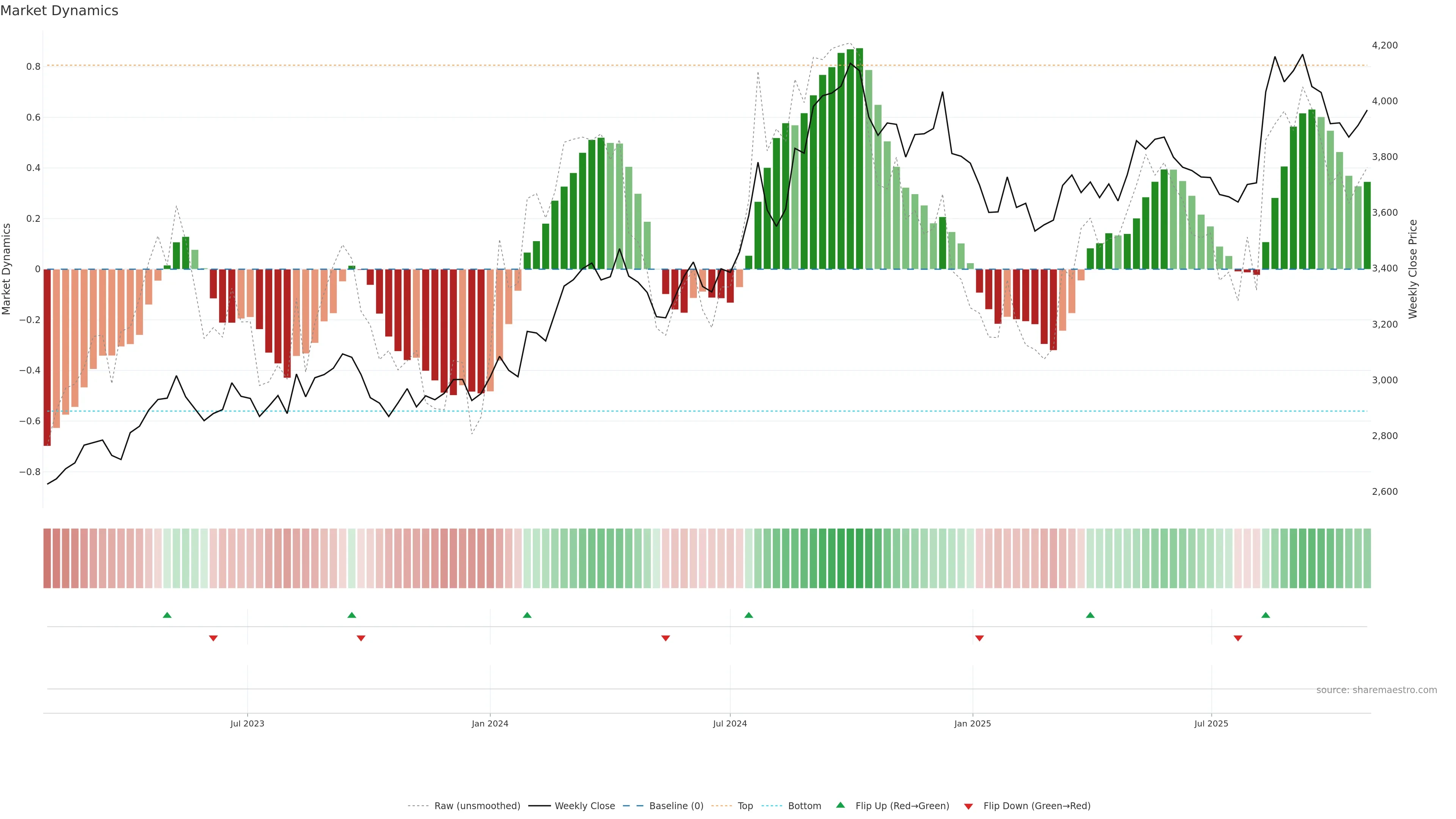1456x819 pixels.
Task: Click the red flip-down marker just after Jan 2025
Action: coord(979,638)
